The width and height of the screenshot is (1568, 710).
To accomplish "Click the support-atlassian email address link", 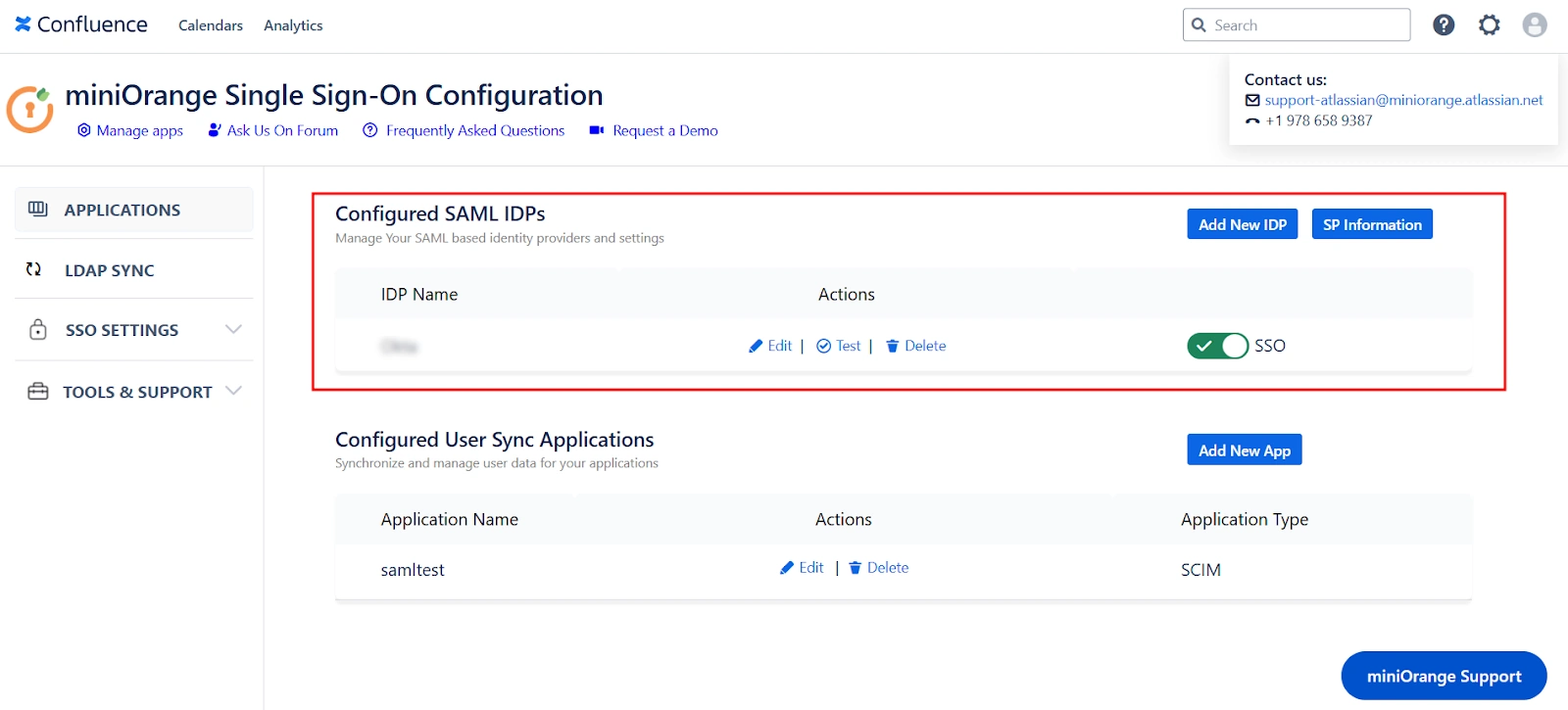I will [1403, 100].
